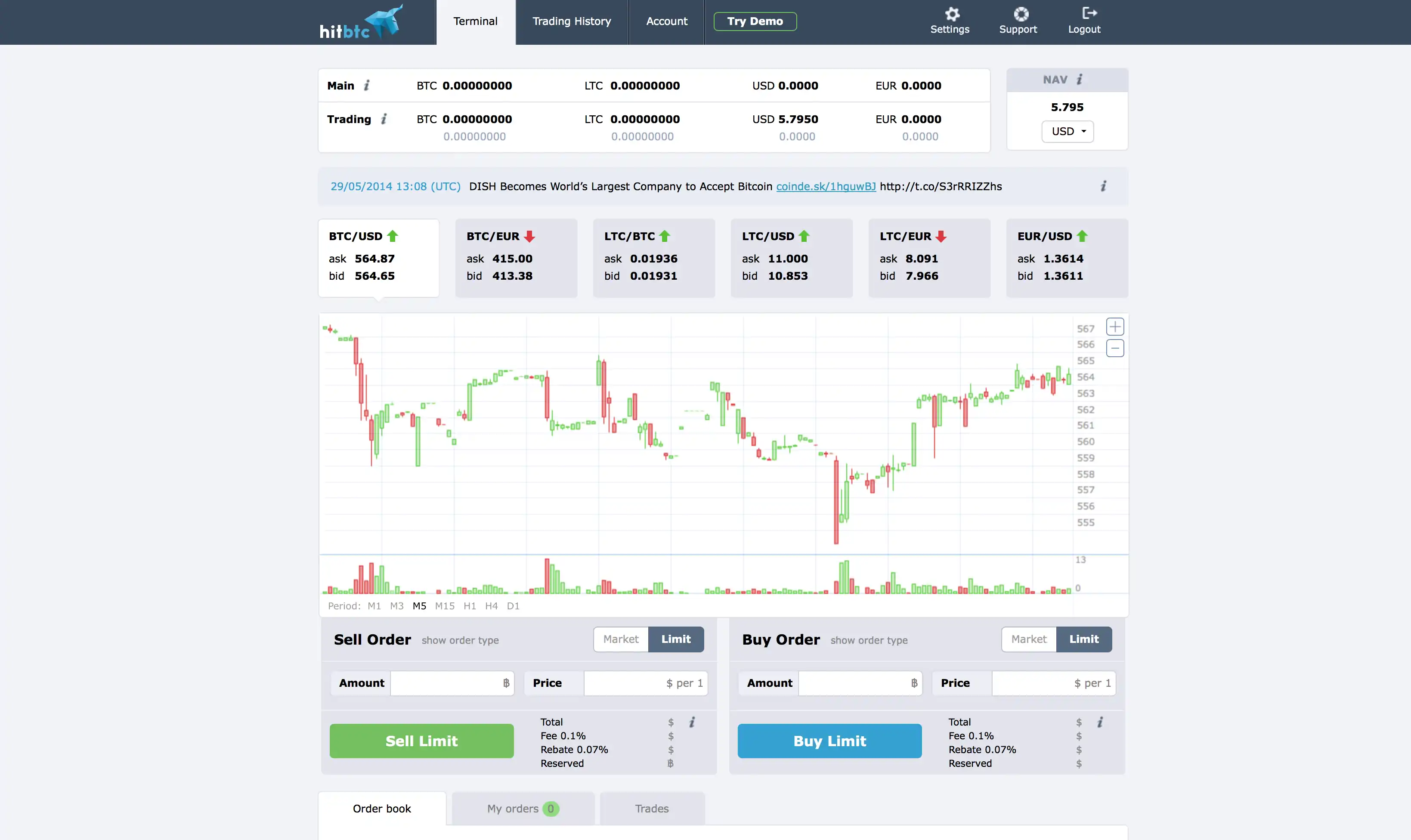Click the NAV info icon

tap(1079, 80)
